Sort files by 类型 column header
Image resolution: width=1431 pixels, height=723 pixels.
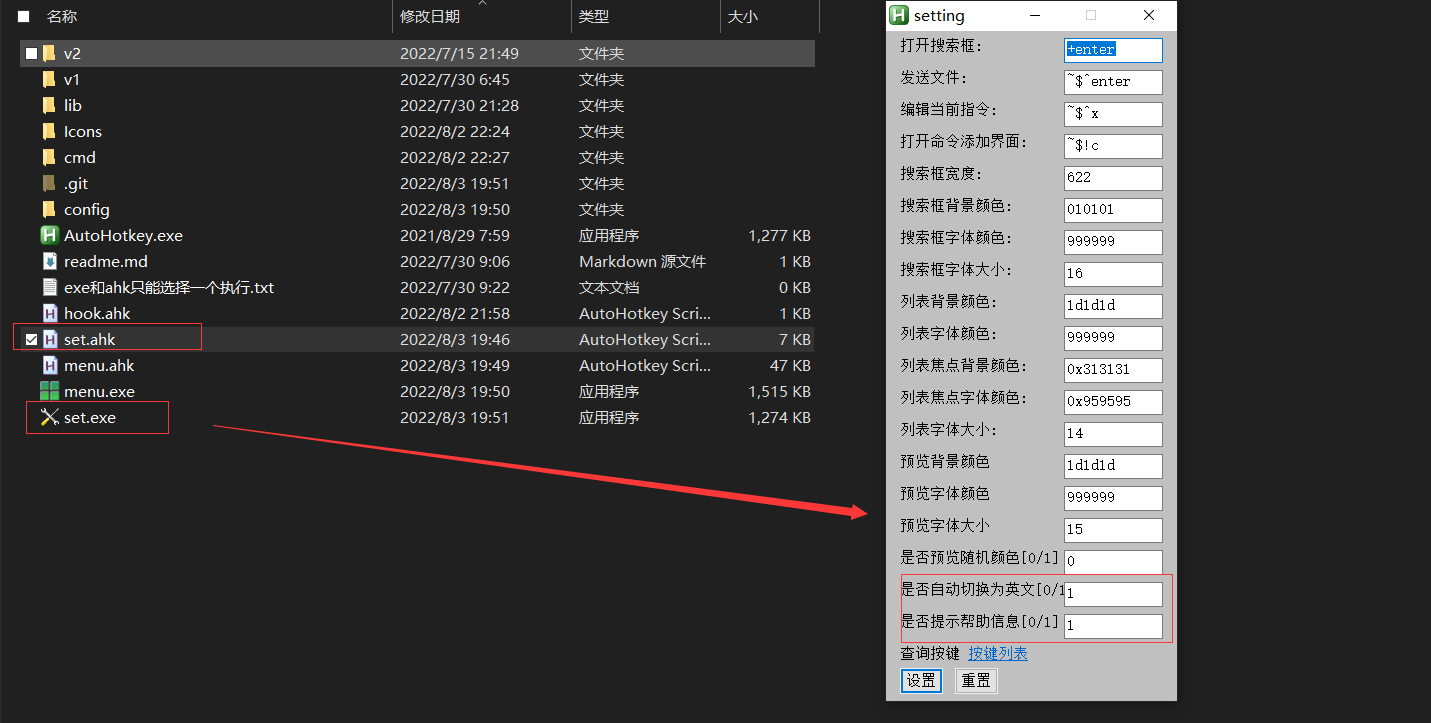594,16
